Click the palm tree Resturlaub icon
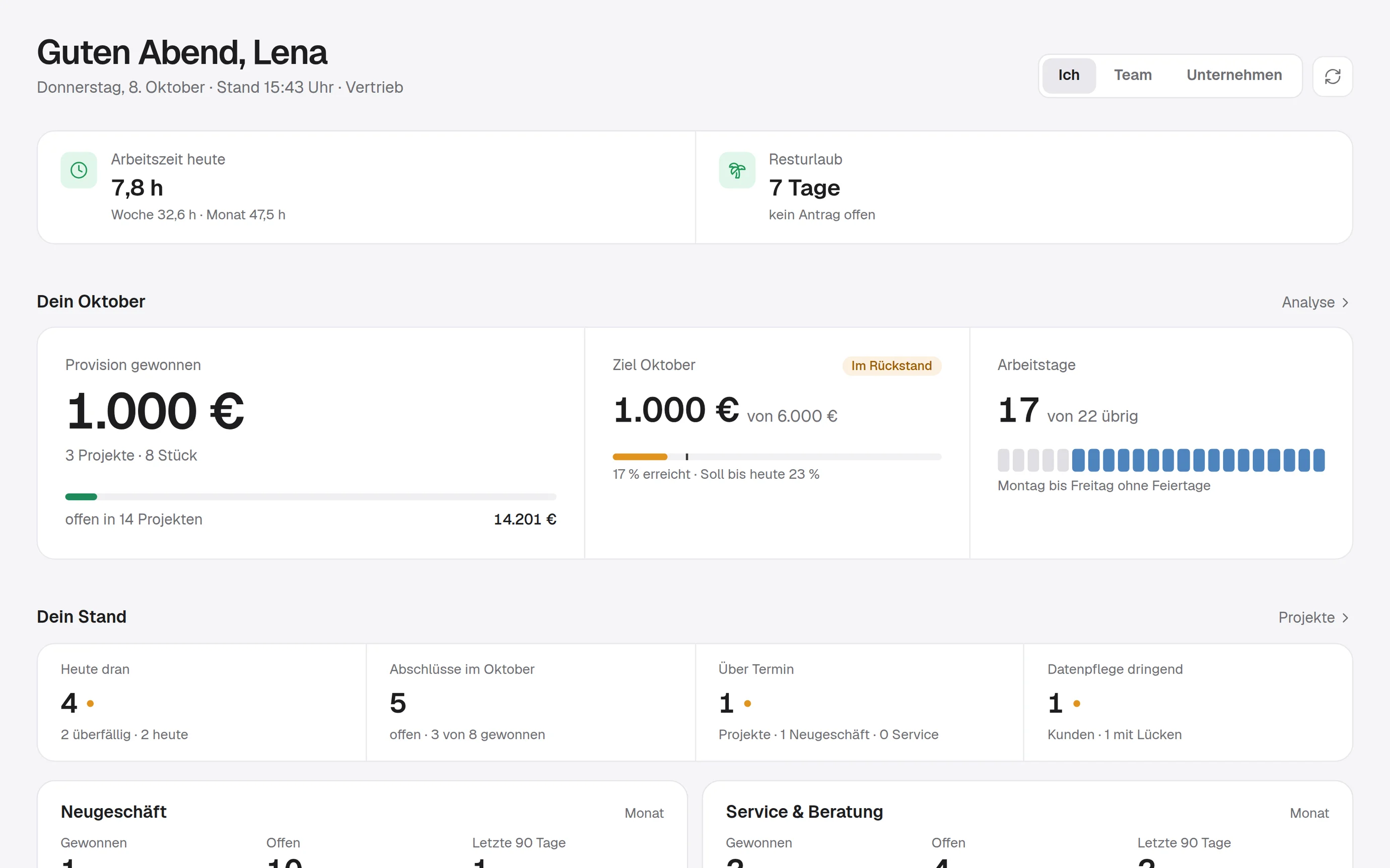Viewport: 1390px width, 868px height. (x=737, y=170)
